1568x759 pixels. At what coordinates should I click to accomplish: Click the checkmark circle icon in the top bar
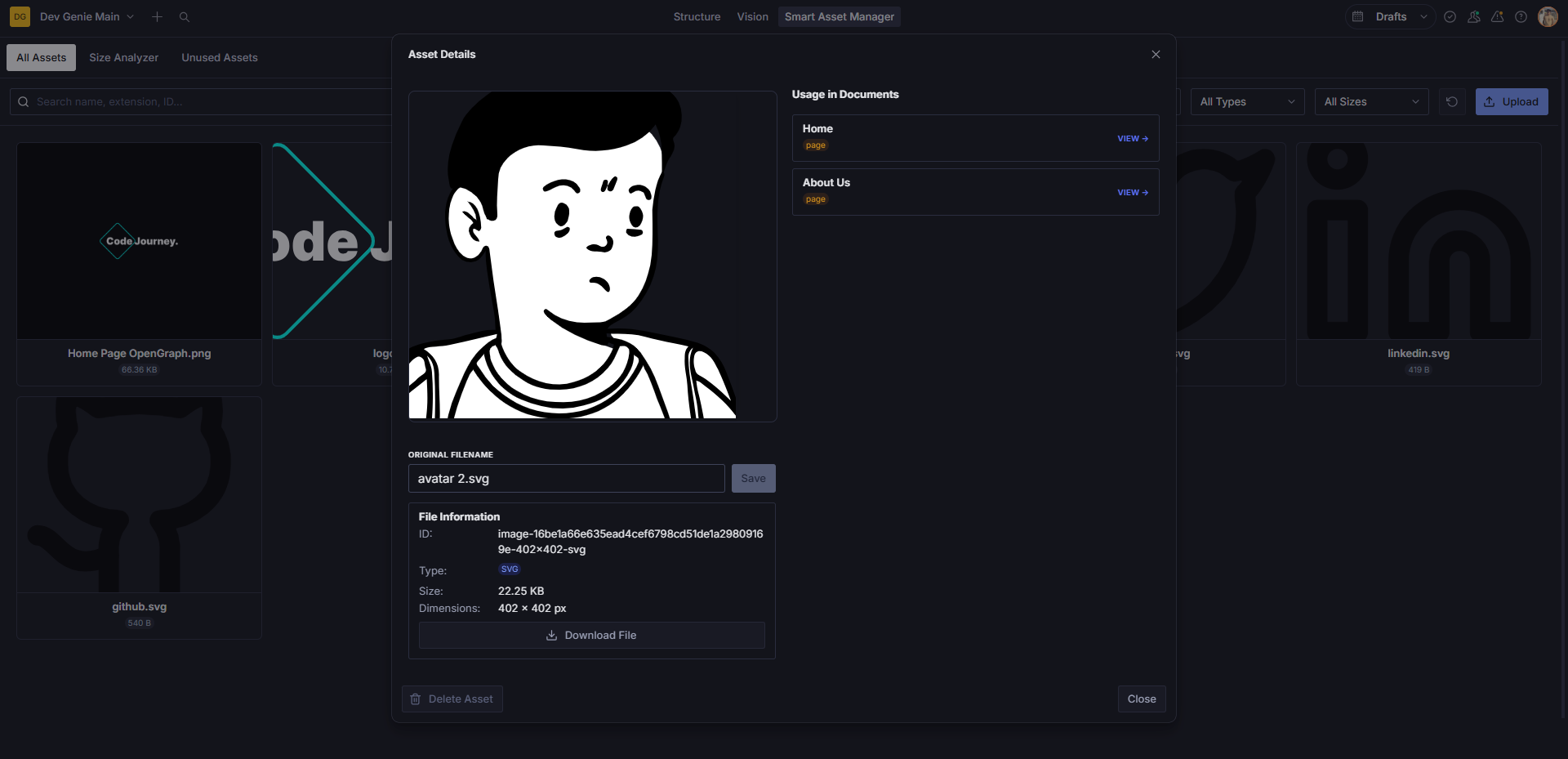pos(1450,16)
